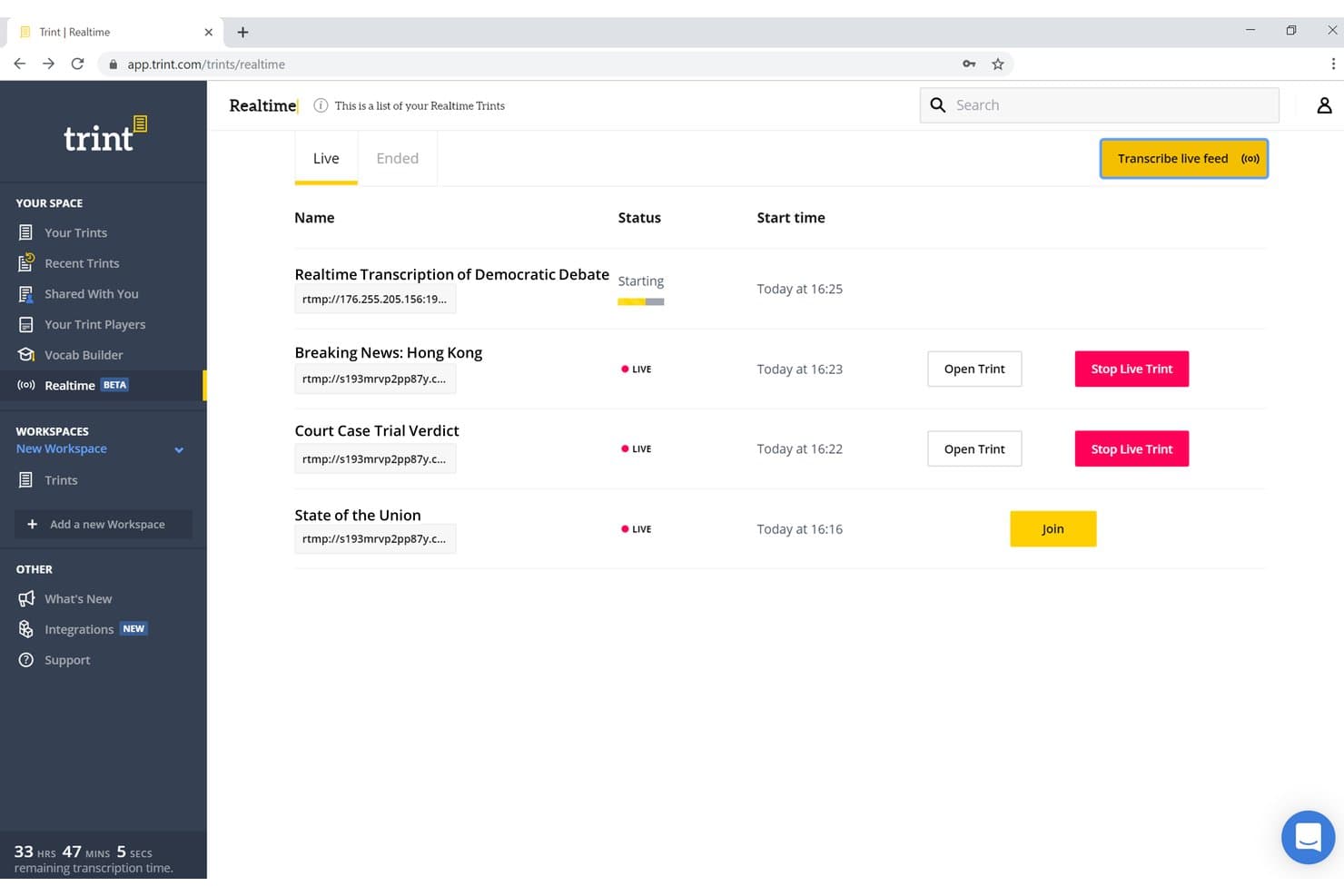Open the user account profile icon

click(x=1324, y=105)
